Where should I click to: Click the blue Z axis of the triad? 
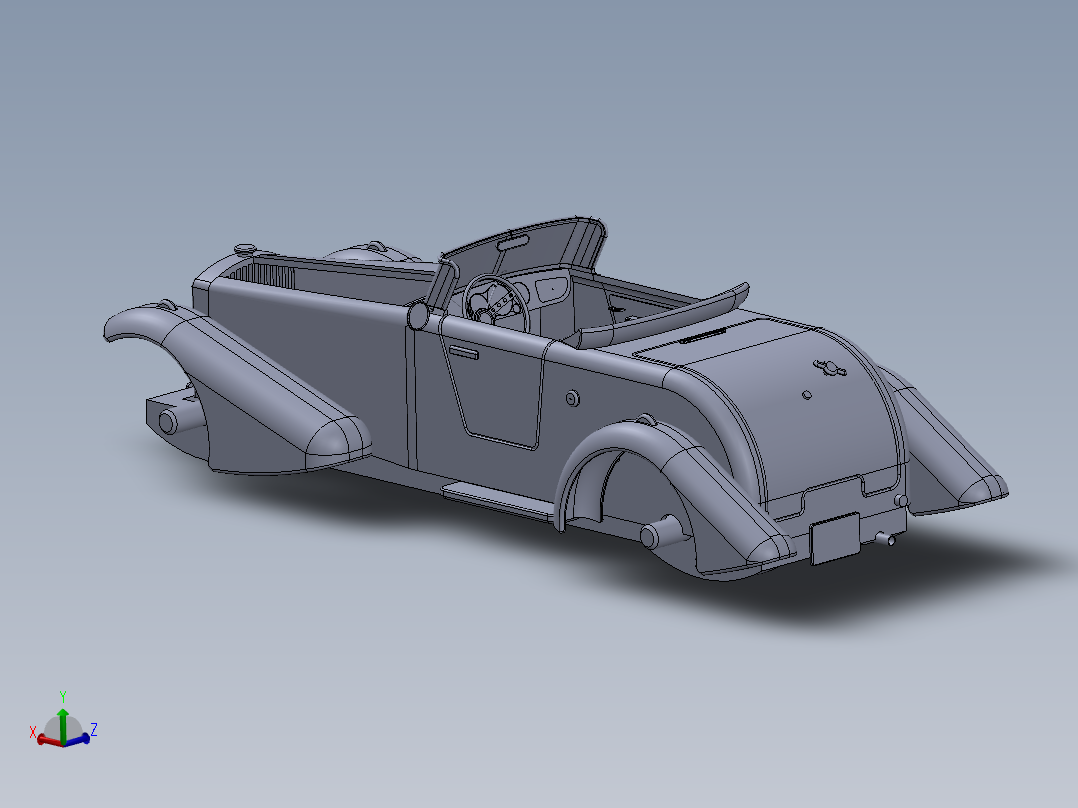[x=78, y=739]
